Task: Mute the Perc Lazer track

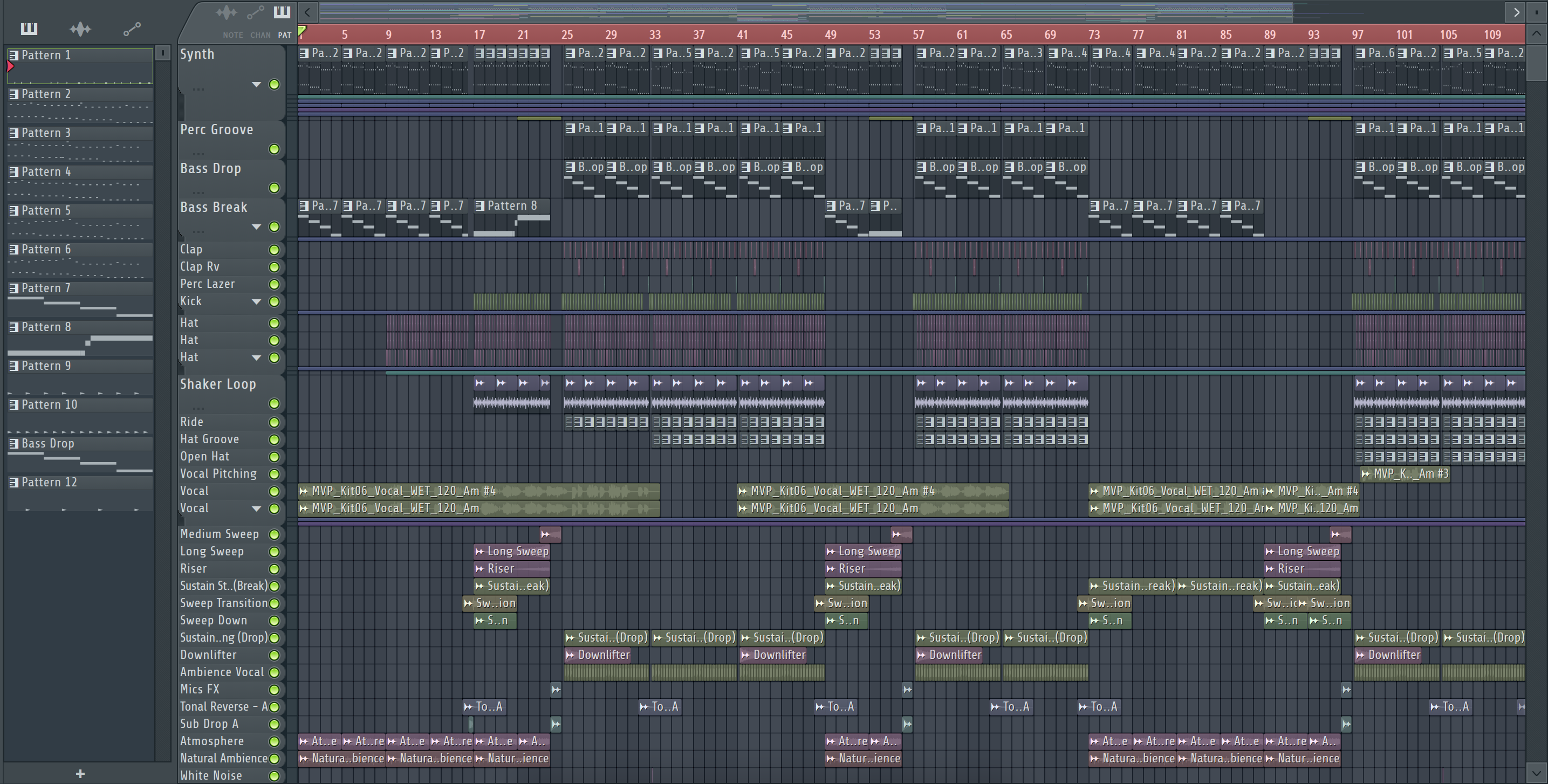Action: click(274, 284)
